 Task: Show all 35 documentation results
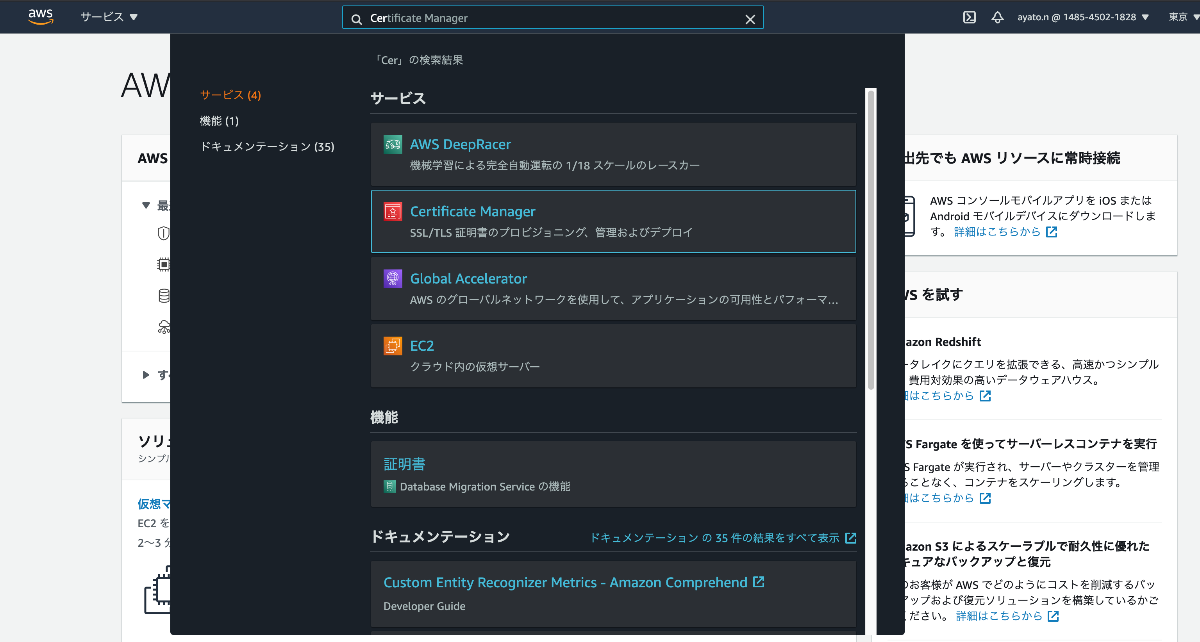714,538
